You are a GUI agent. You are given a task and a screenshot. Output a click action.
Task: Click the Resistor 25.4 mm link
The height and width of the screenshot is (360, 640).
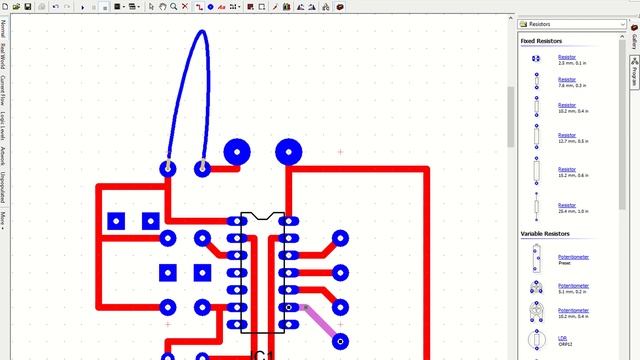tap(567, 205)
